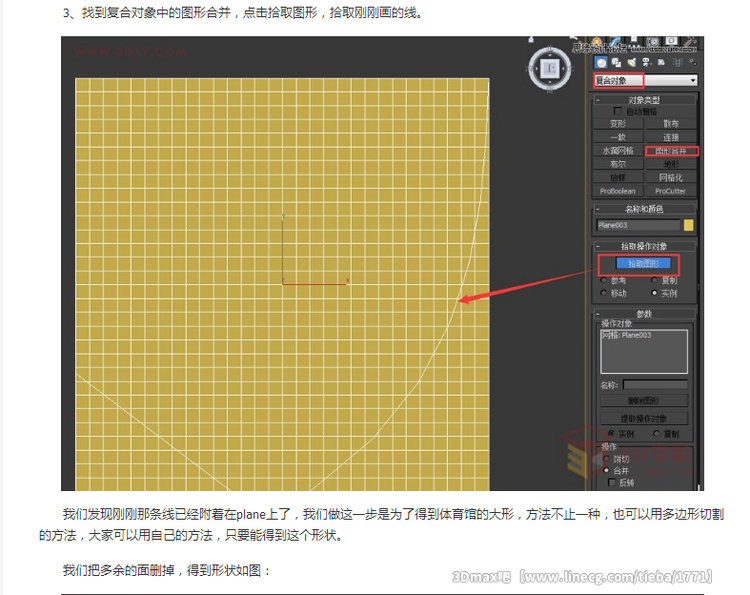Select the 饼切 operation radio
The height and width of the screenshot is (595, 750).
[x=606, y=459]
